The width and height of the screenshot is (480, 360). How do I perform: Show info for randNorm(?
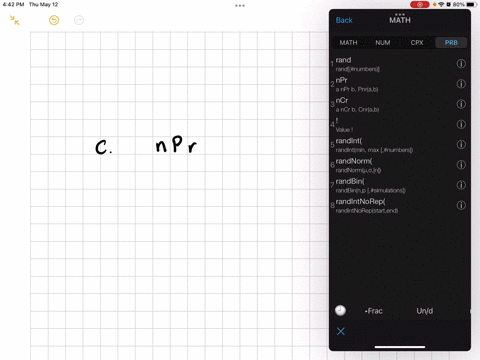[x=461, y=165]
